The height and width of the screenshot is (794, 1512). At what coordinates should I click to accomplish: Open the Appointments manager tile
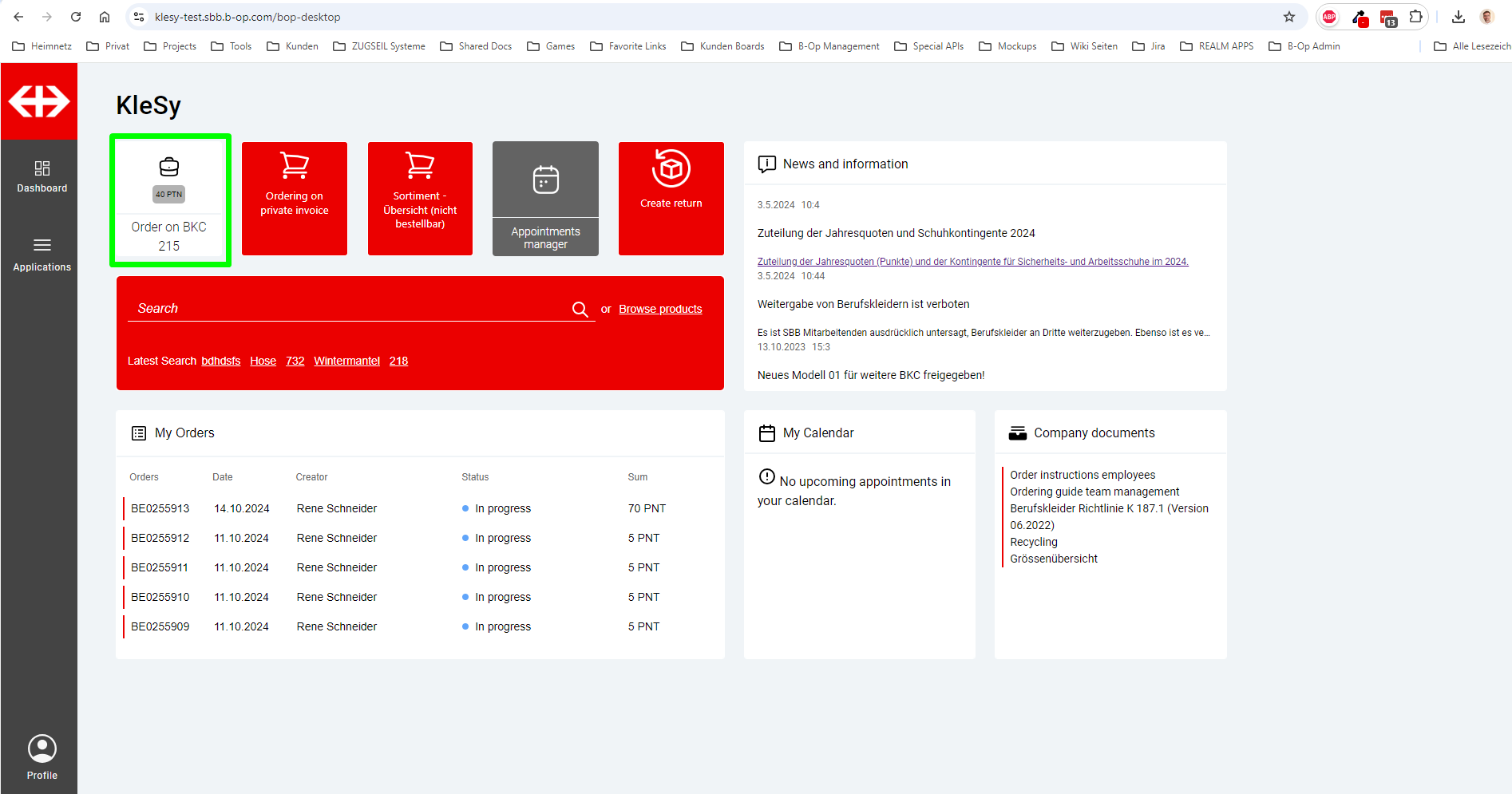[x=545, y=199]
